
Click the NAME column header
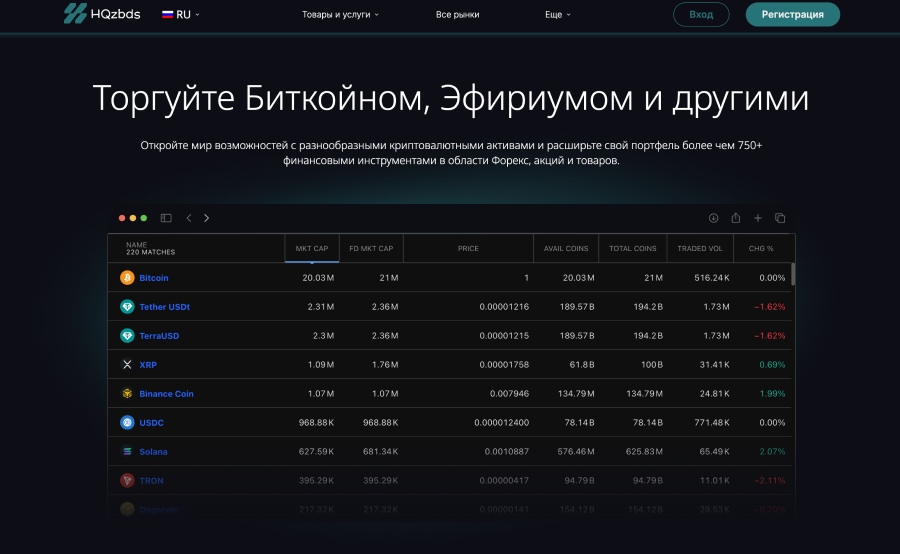[x=196, y=249]
